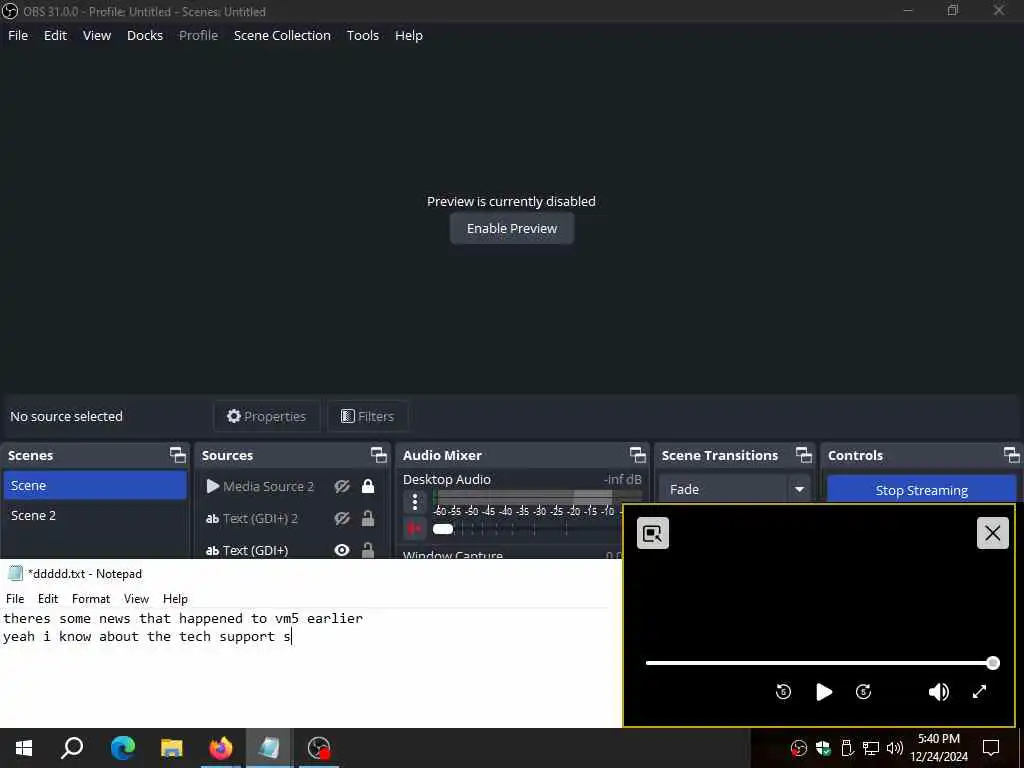Open File Explorer from the taskbar
This screenshot has height=768, width=1024.
coord(172,748)
